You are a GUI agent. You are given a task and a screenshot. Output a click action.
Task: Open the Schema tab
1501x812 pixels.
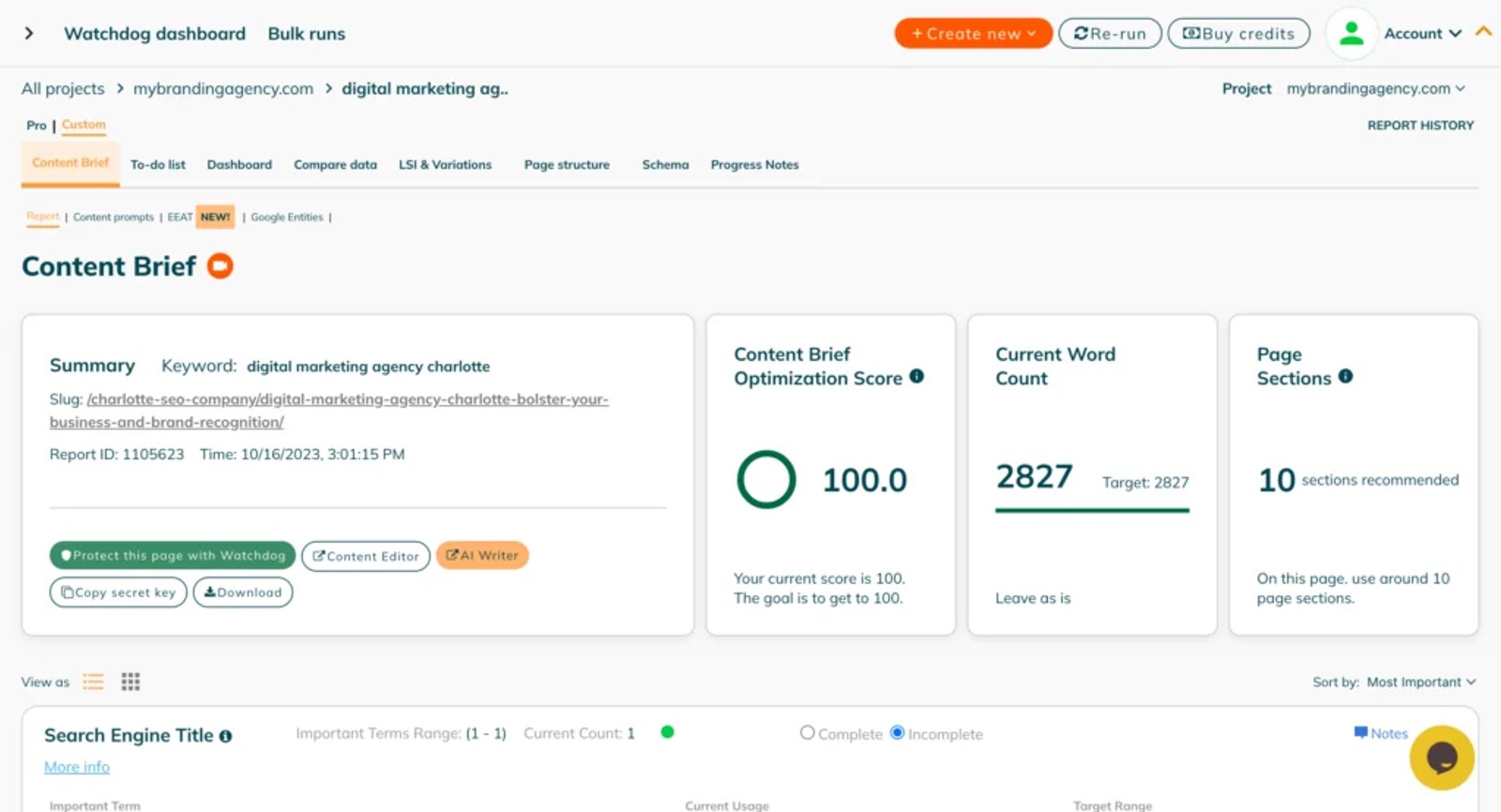point(665,164)
